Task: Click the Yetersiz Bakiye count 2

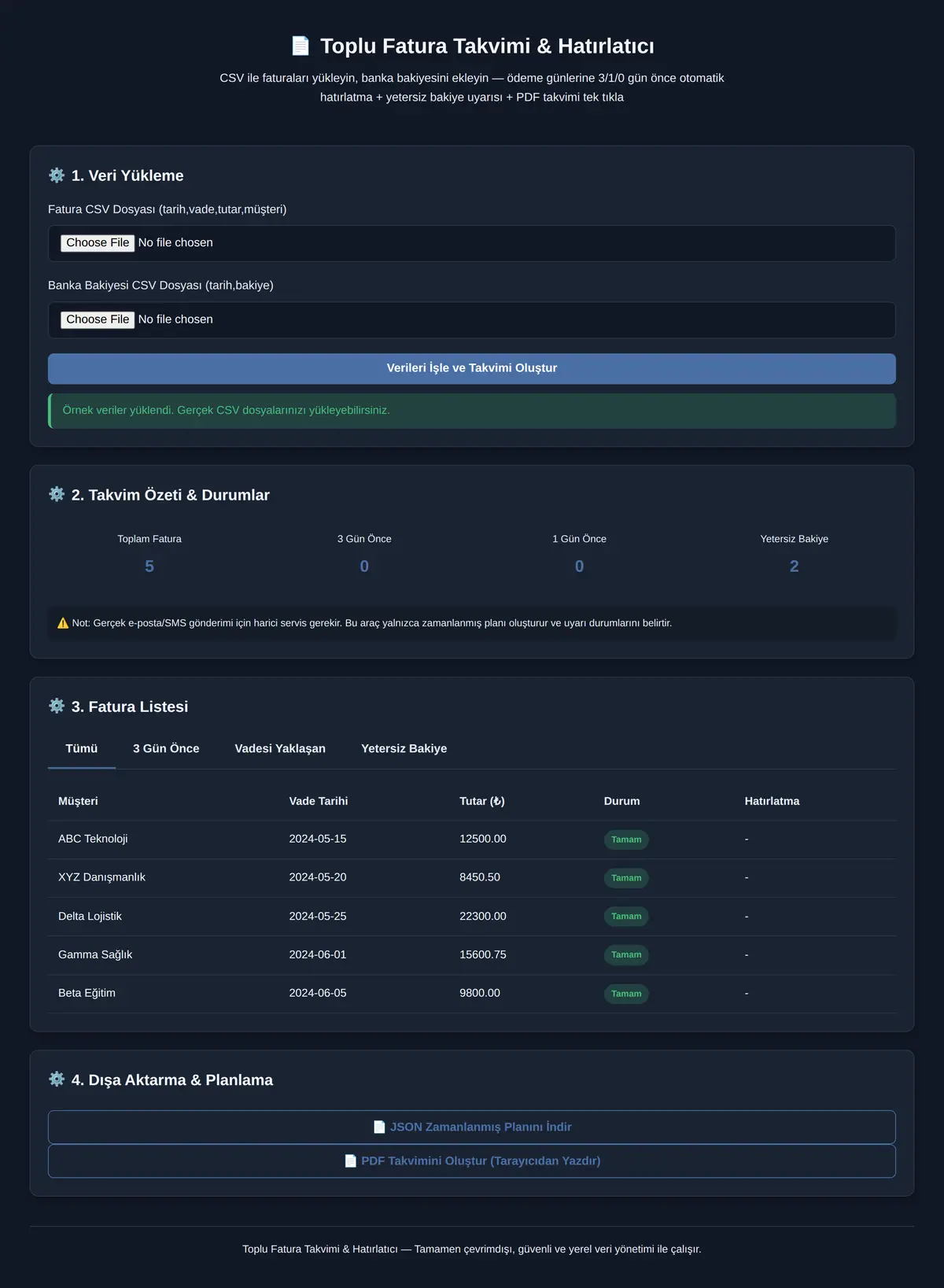Action: coord(795,566)
